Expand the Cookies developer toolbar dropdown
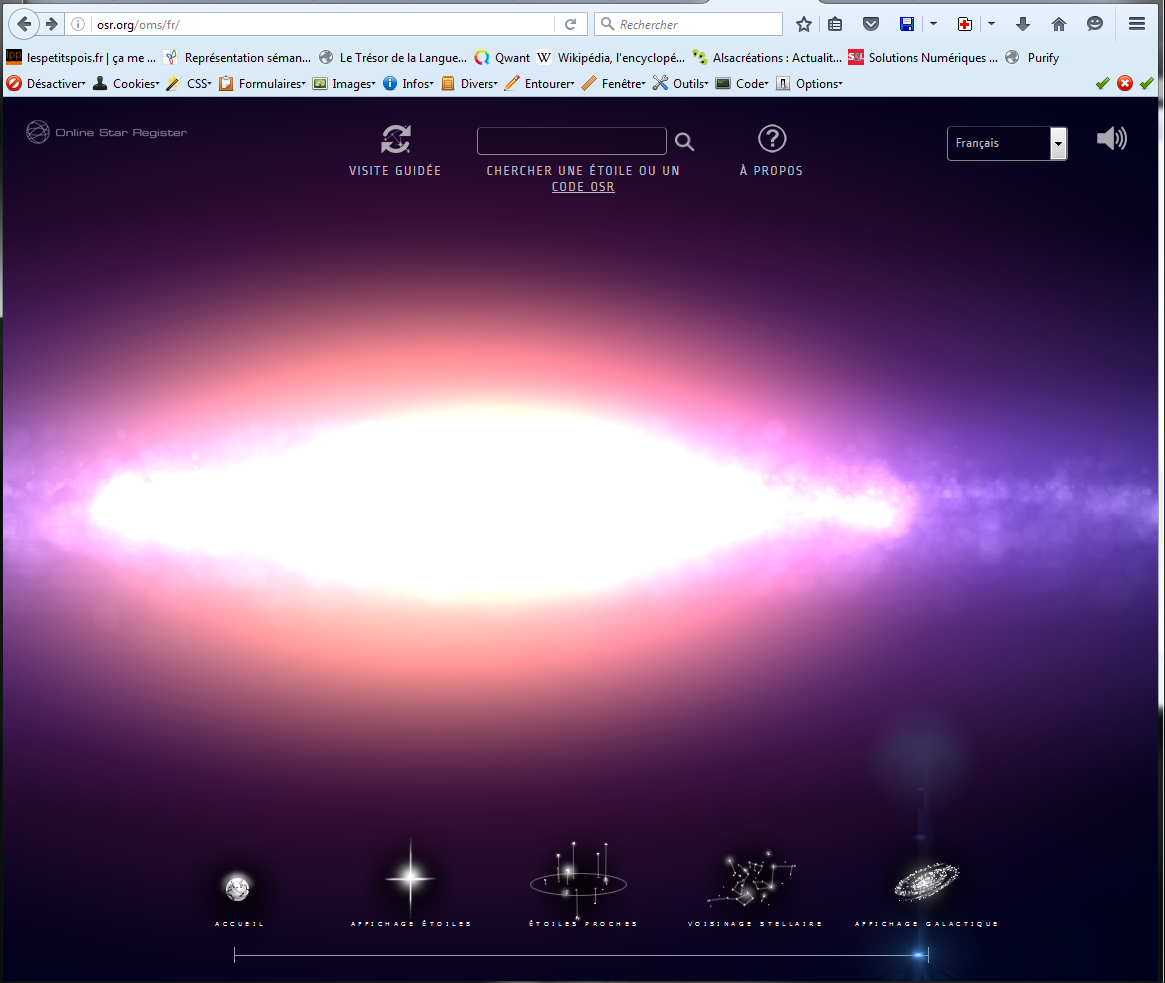Viewport: 1165px width, 983px height. [x=126, y=84]
